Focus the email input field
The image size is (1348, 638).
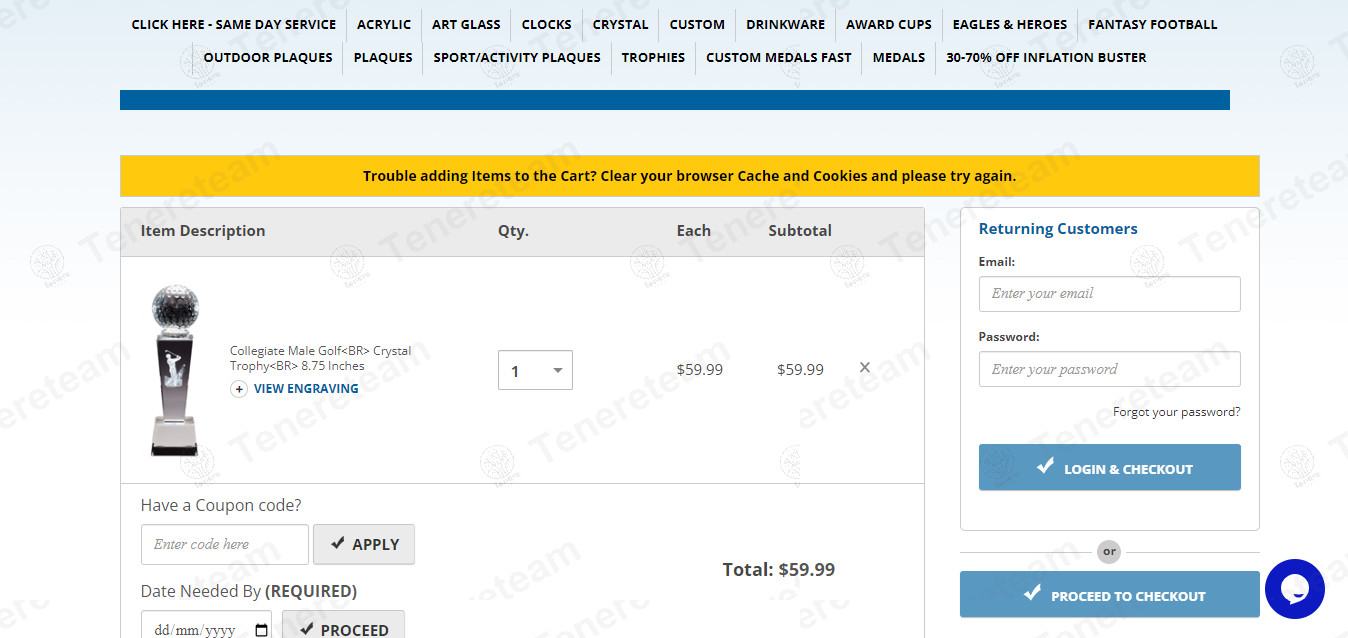(x=1109, y=294)
